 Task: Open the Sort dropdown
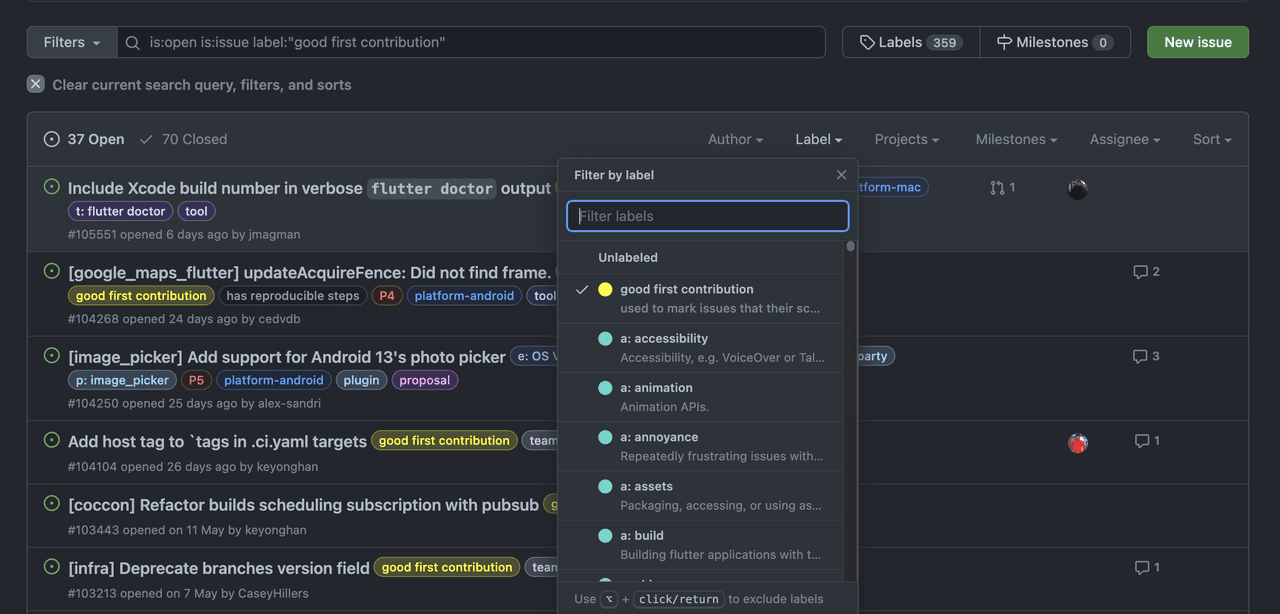point(1212,139)
